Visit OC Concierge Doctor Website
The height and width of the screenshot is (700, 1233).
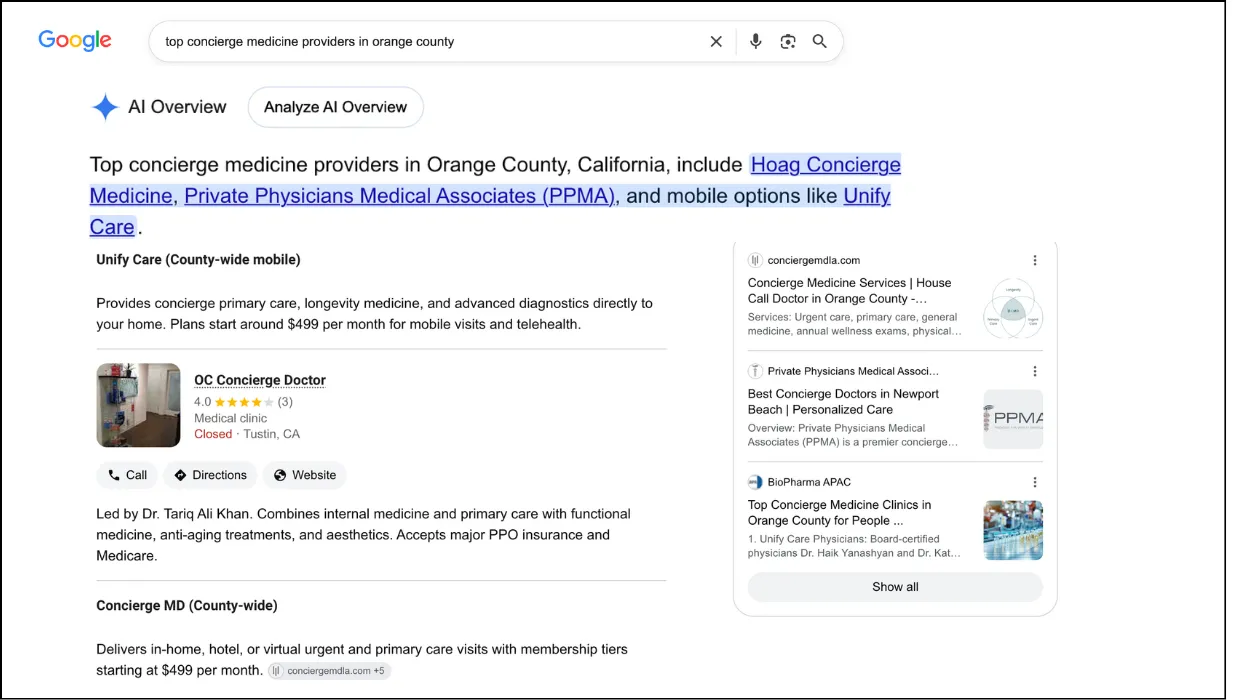304,475
